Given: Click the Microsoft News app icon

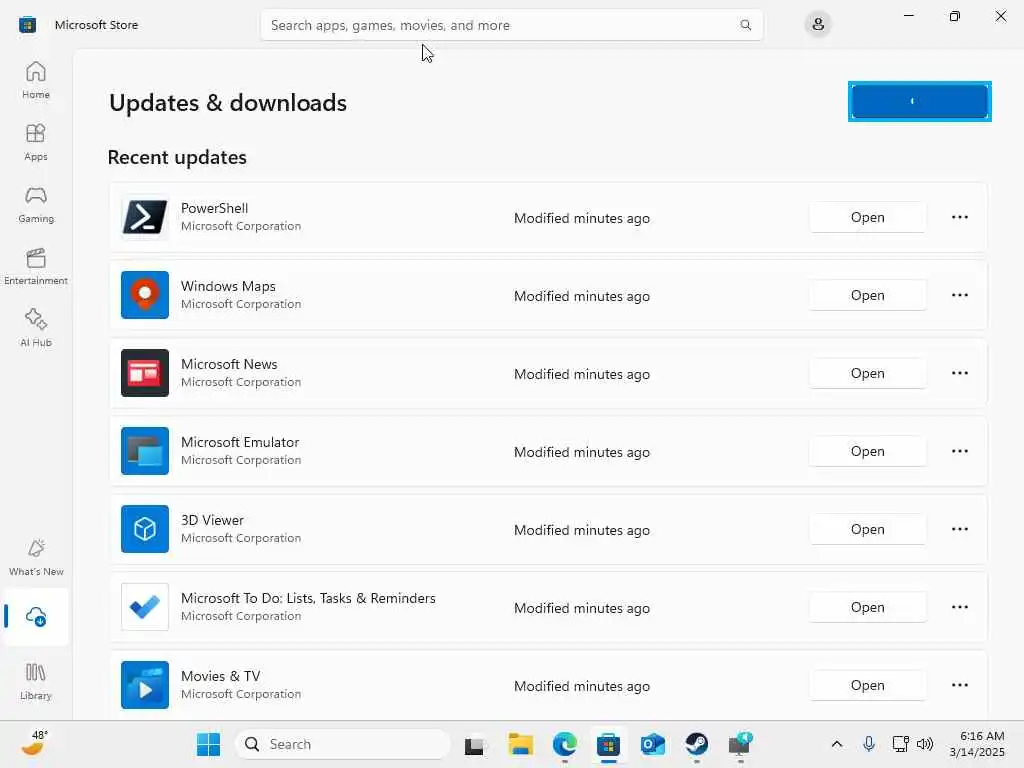Looking at the screenshot, I should (145, 373).
